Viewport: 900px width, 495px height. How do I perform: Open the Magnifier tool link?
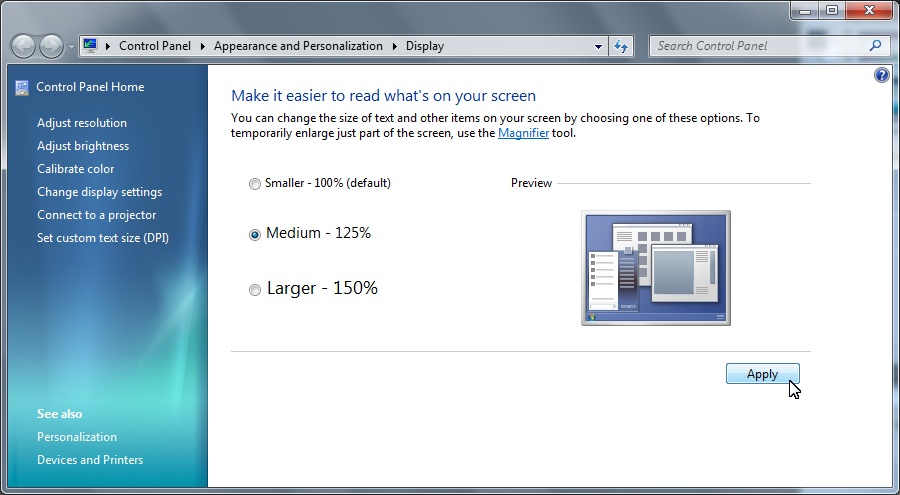(x=523, y=133)
